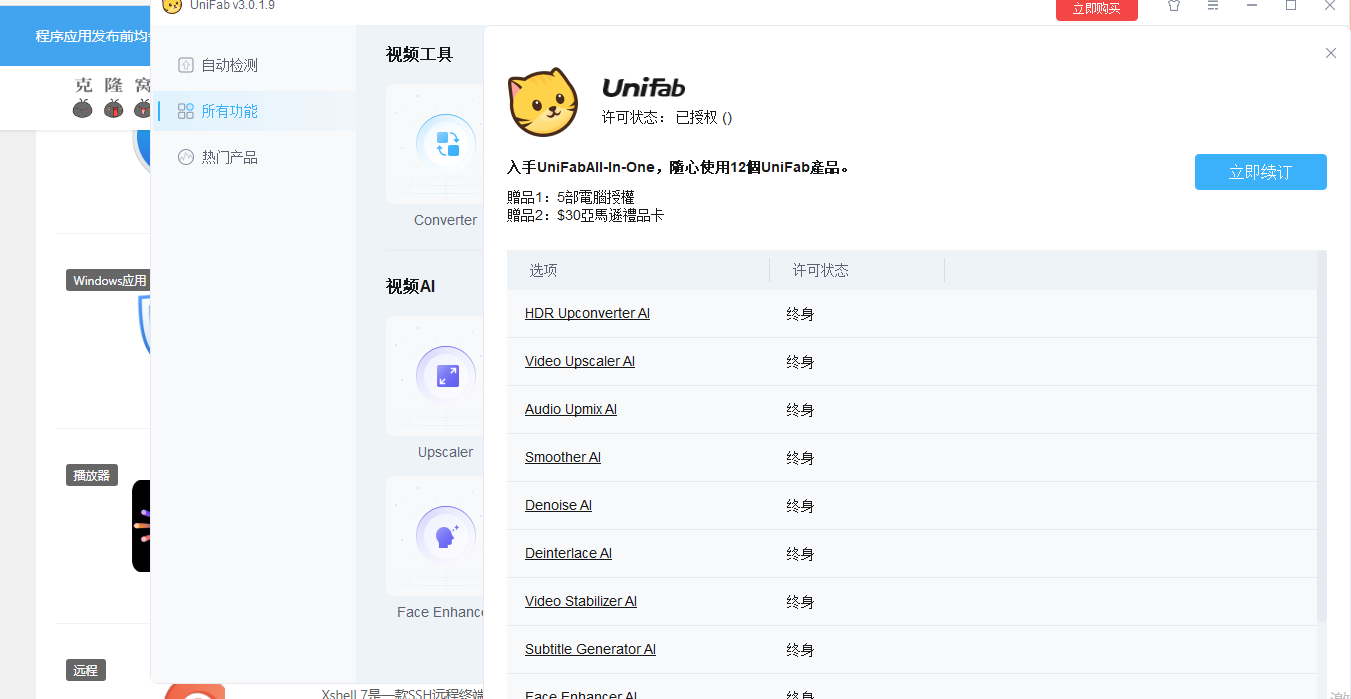
Task: Click 终身 in Subtitle Generator AI row
Action: click(x=800, y=650)
